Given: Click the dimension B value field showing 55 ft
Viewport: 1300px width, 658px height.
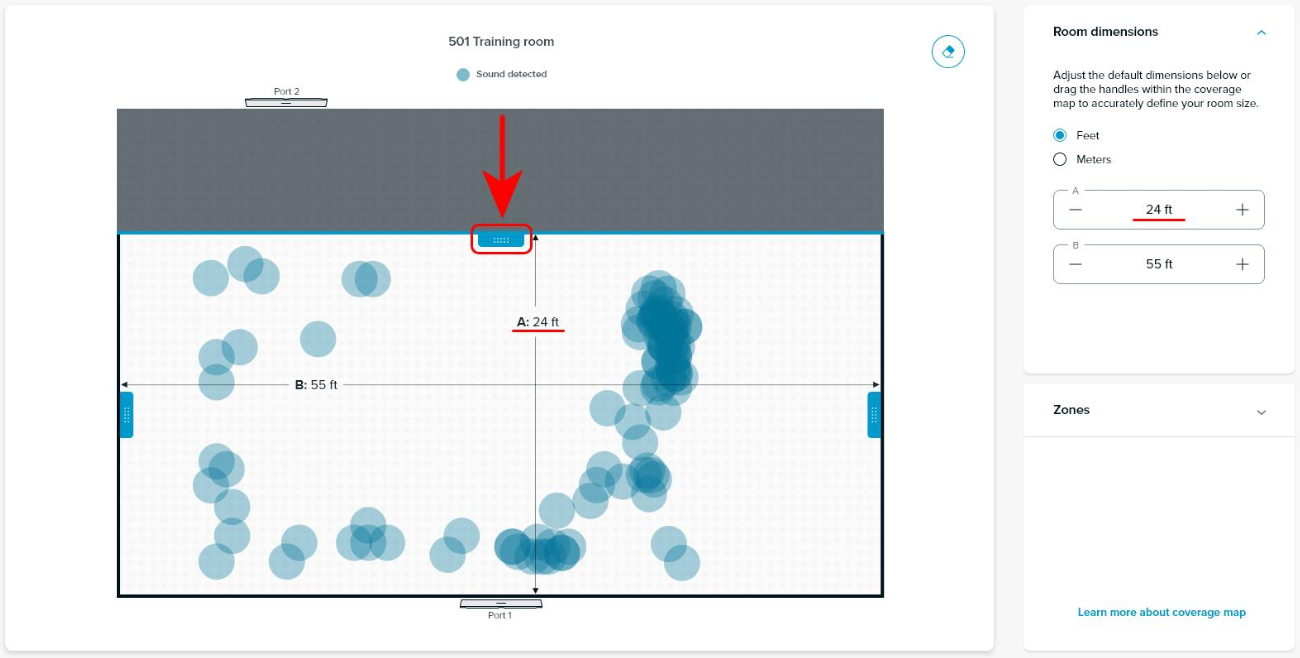Looking at the screenshot, I should coord(1159,264).
